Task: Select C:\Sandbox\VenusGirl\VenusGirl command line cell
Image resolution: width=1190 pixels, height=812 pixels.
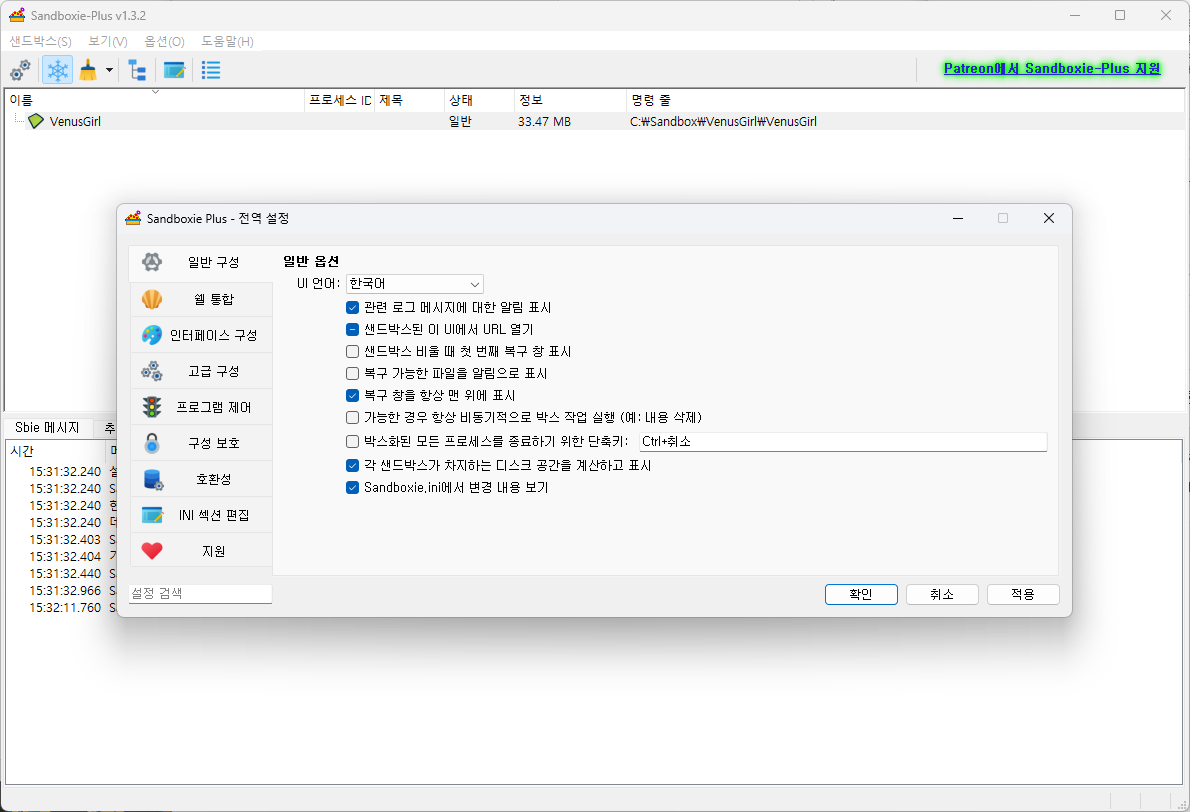Action: 723,121
